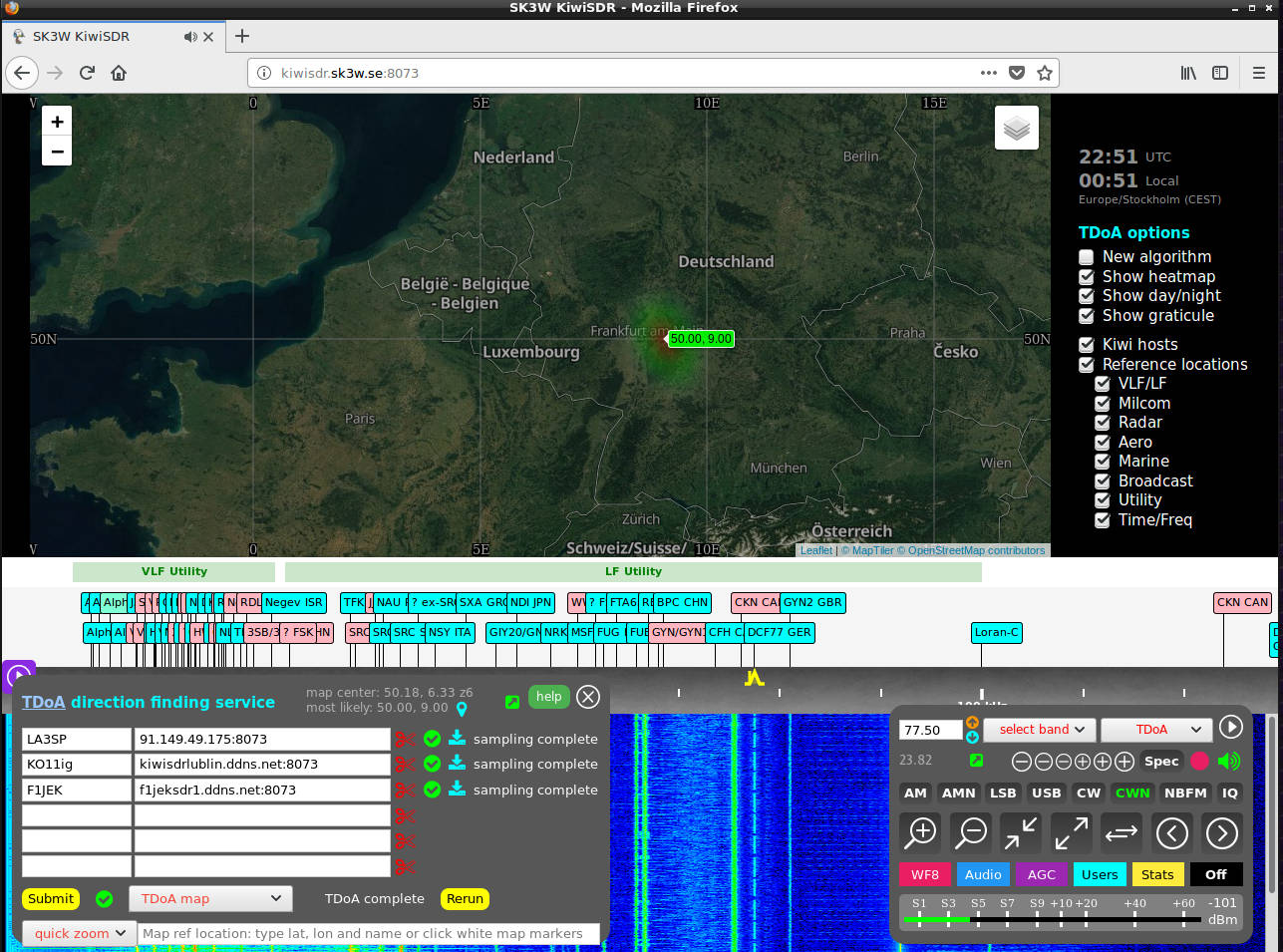Click the waterfall zoom-in magnifier icon
Image resolution: width=1283 pixels, height=952 pixels.
pos(920,831)
